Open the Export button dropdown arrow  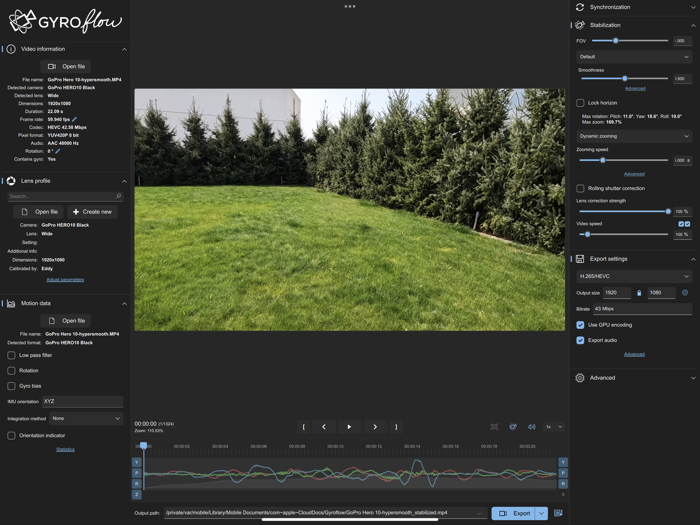click(541, 513)
